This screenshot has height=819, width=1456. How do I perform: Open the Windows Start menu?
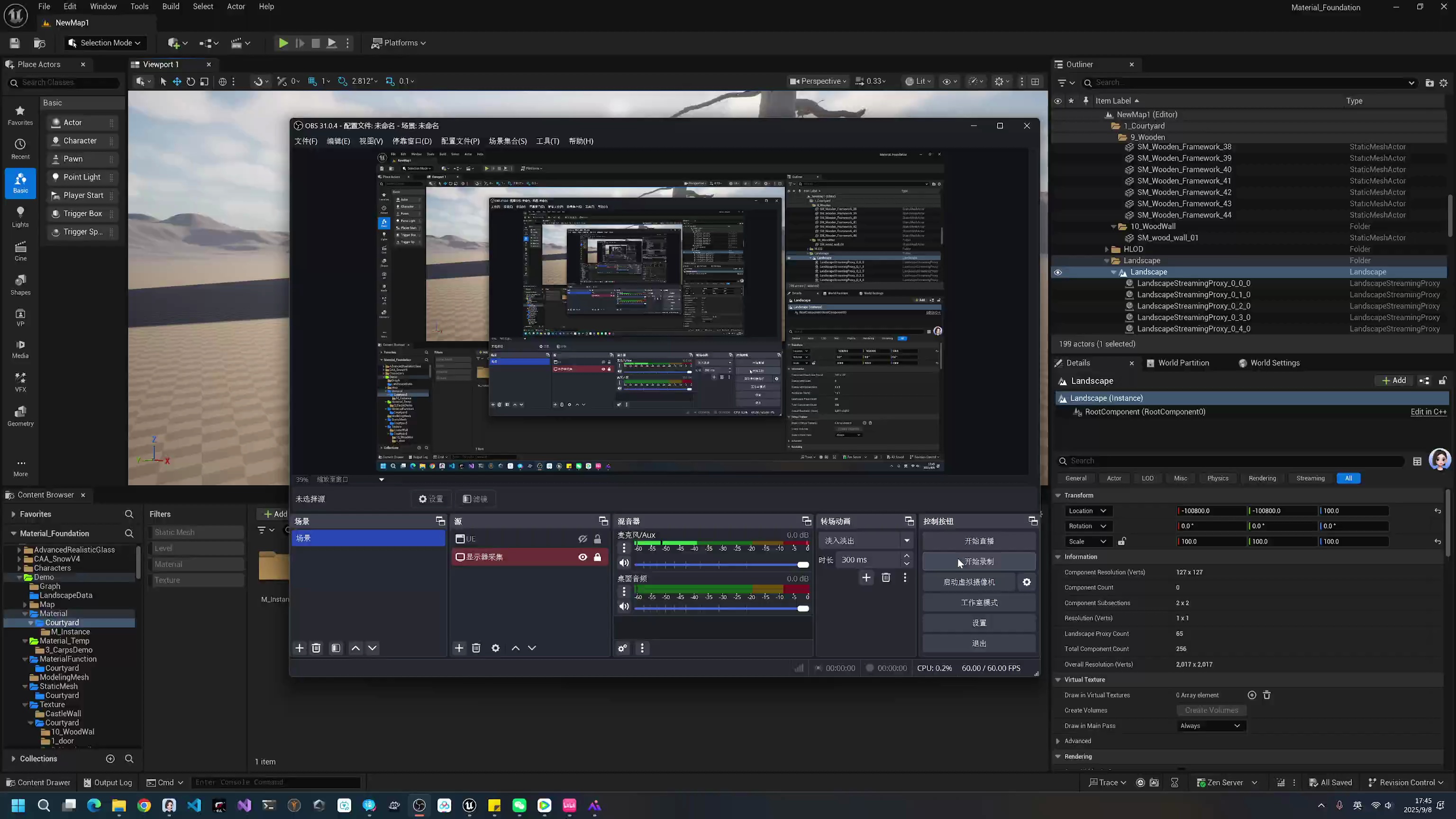(x=18, y=805)
